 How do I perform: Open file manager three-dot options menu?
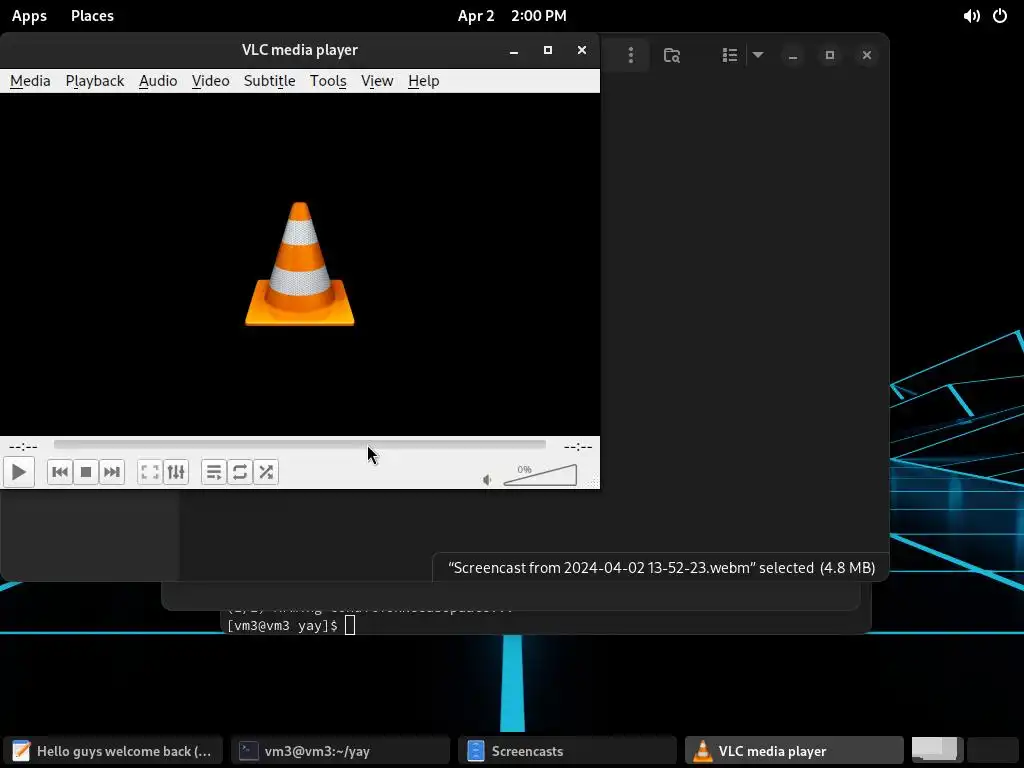coord(630,55)
